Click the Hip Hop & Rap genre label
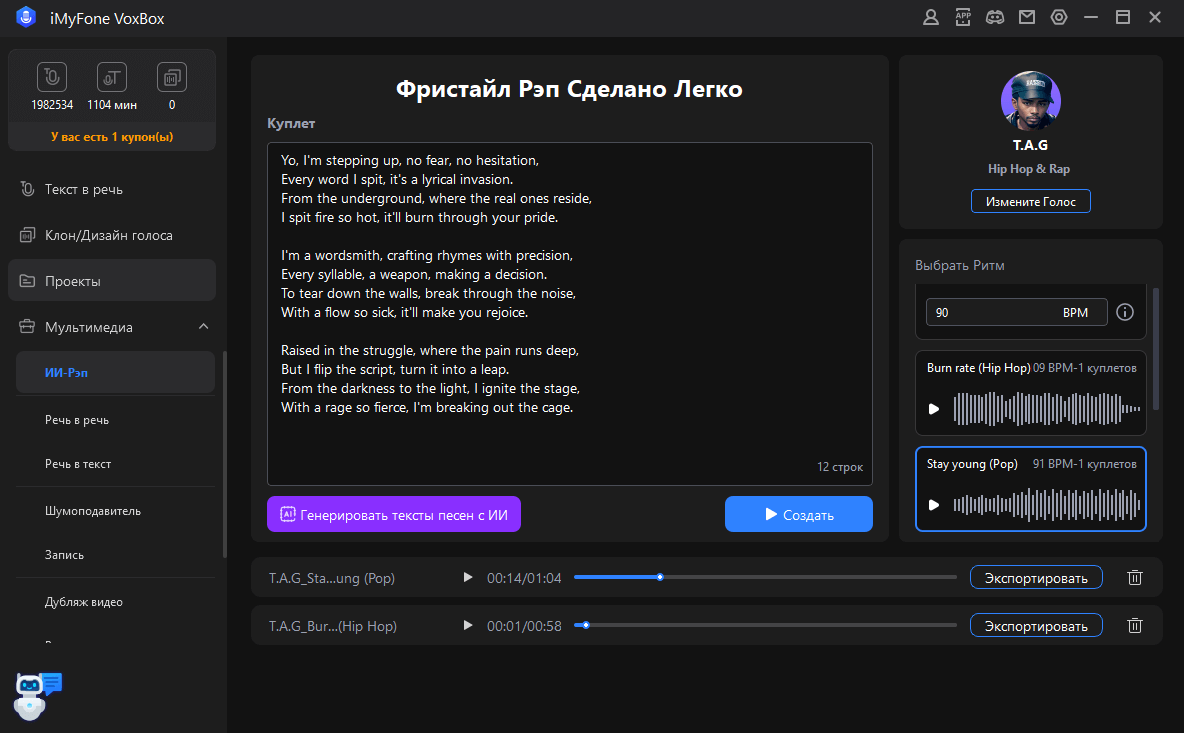The width and height of the screenshot is (1184, 733). 1028,169
